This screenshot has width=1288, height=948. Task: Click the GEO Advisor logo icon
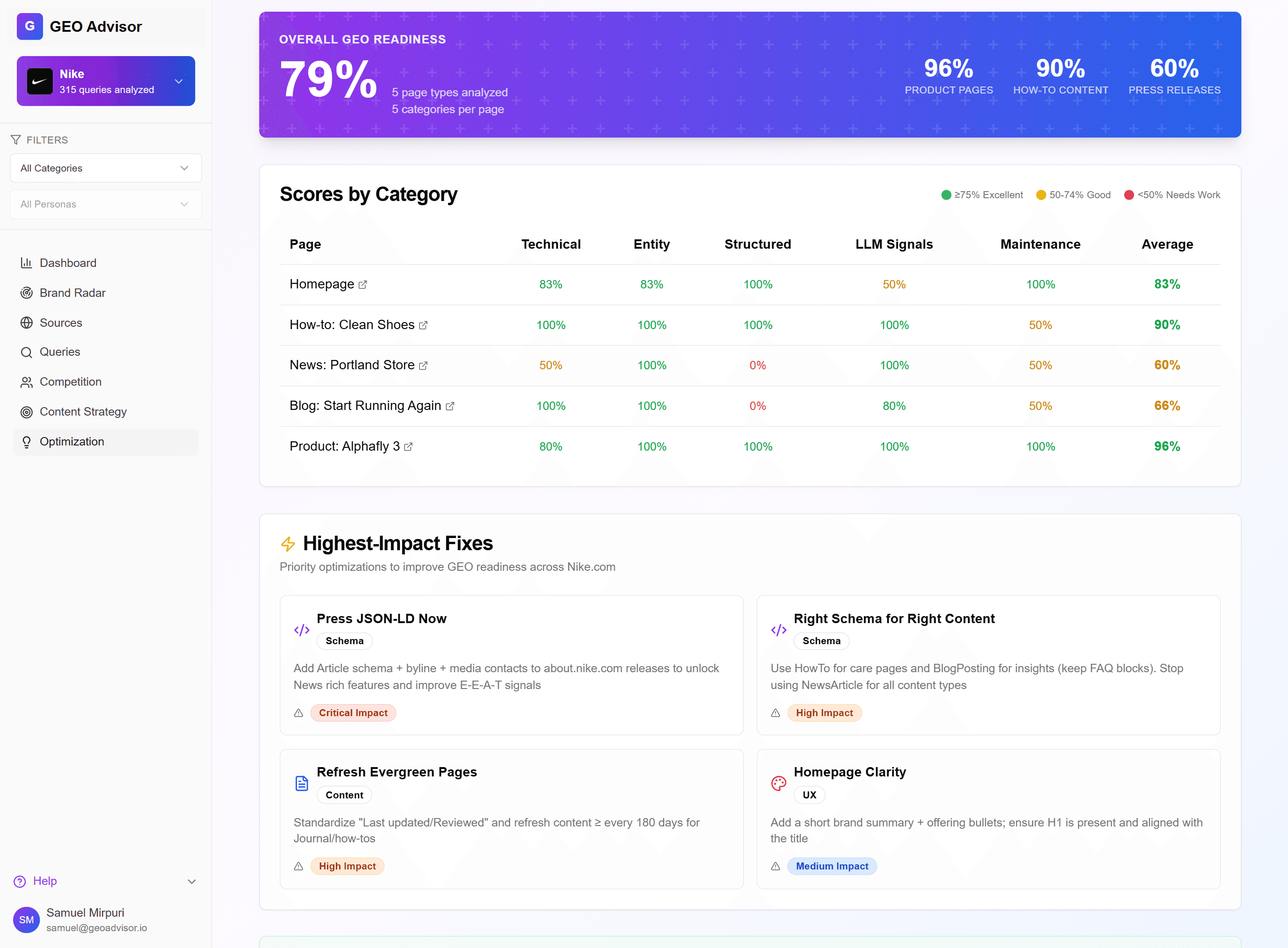(29, 26)
